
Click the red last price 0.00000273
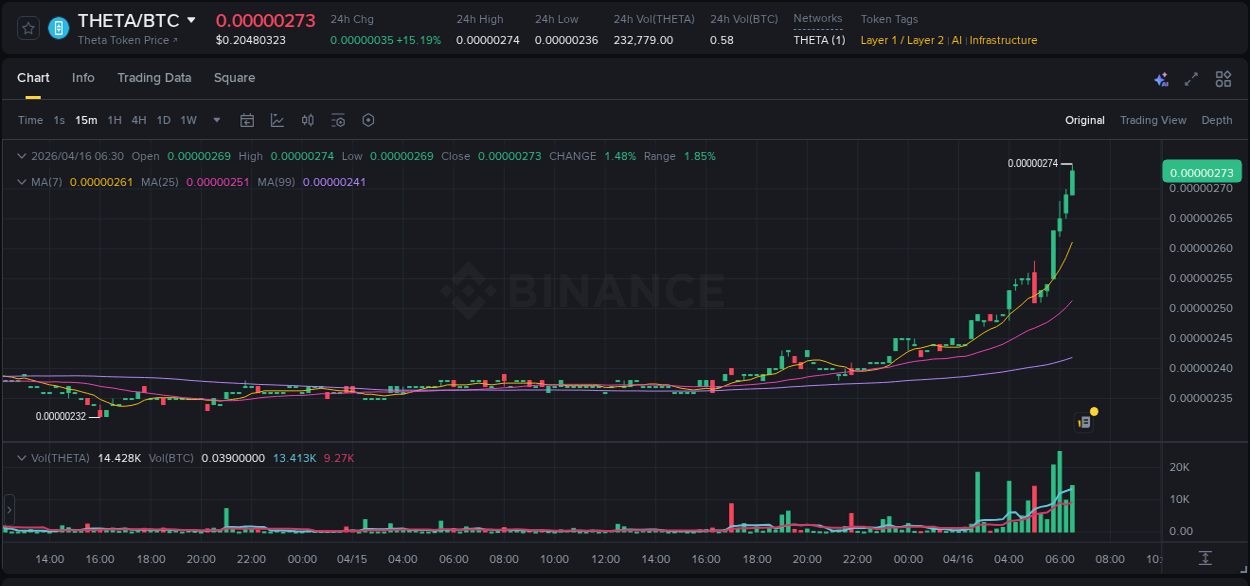[266, 20]
